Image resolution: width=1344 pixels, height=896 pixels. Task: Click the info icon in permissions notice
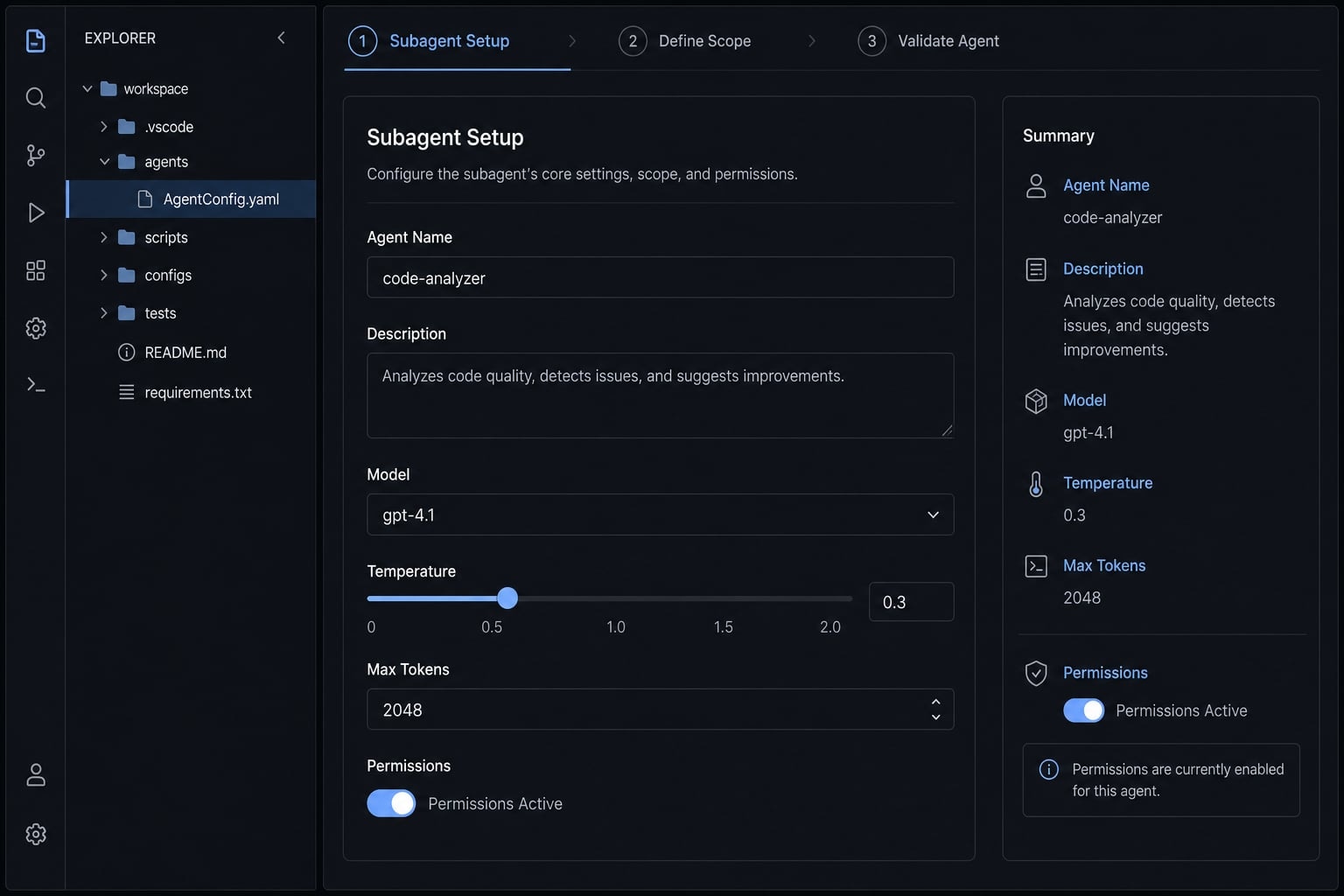pos(1048,769)
